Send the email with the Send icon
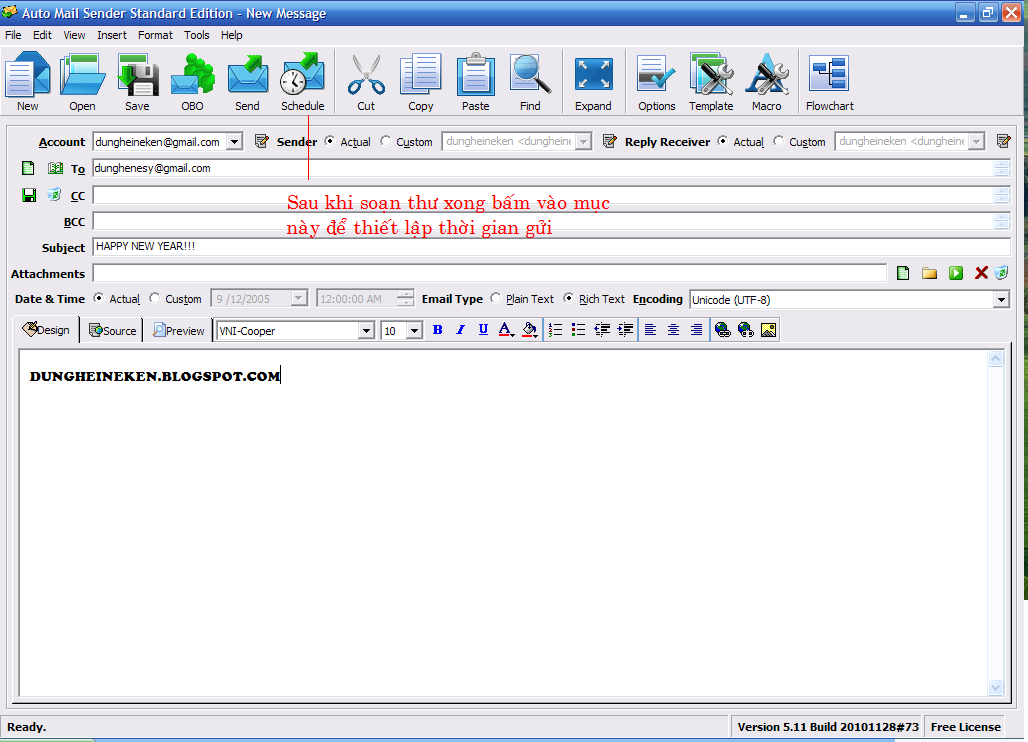 pos(247,82)
